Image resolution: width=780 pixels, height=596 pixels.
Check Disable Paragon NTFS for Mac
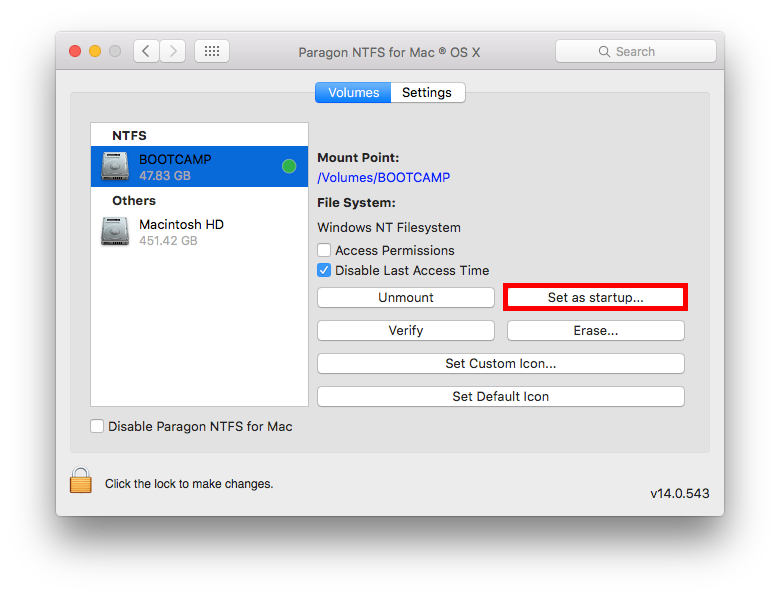97,426
